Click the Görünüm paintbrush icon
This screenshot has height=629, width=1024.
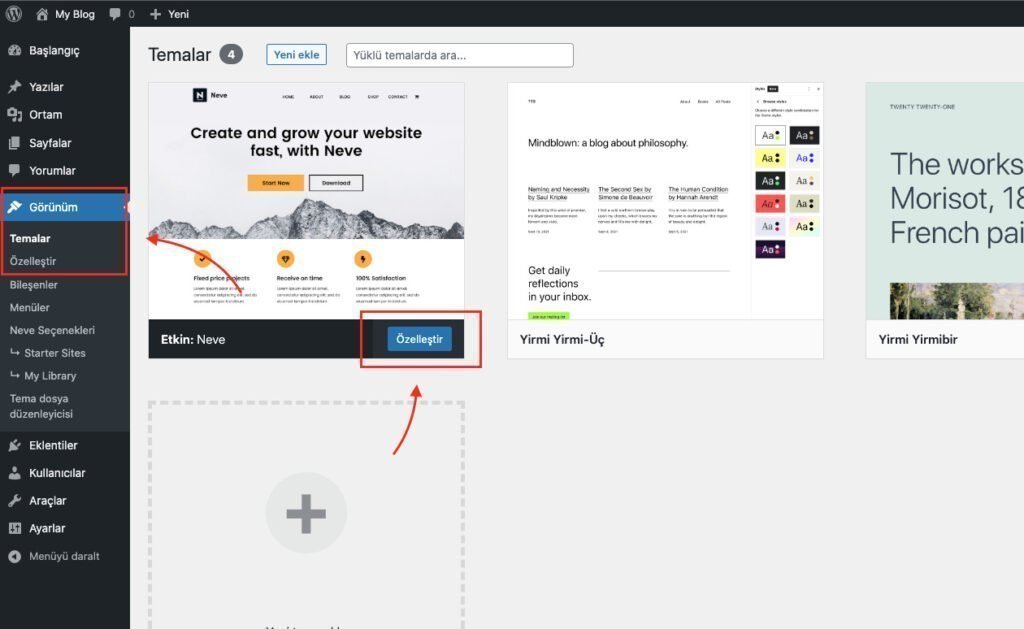click(14, 207)
